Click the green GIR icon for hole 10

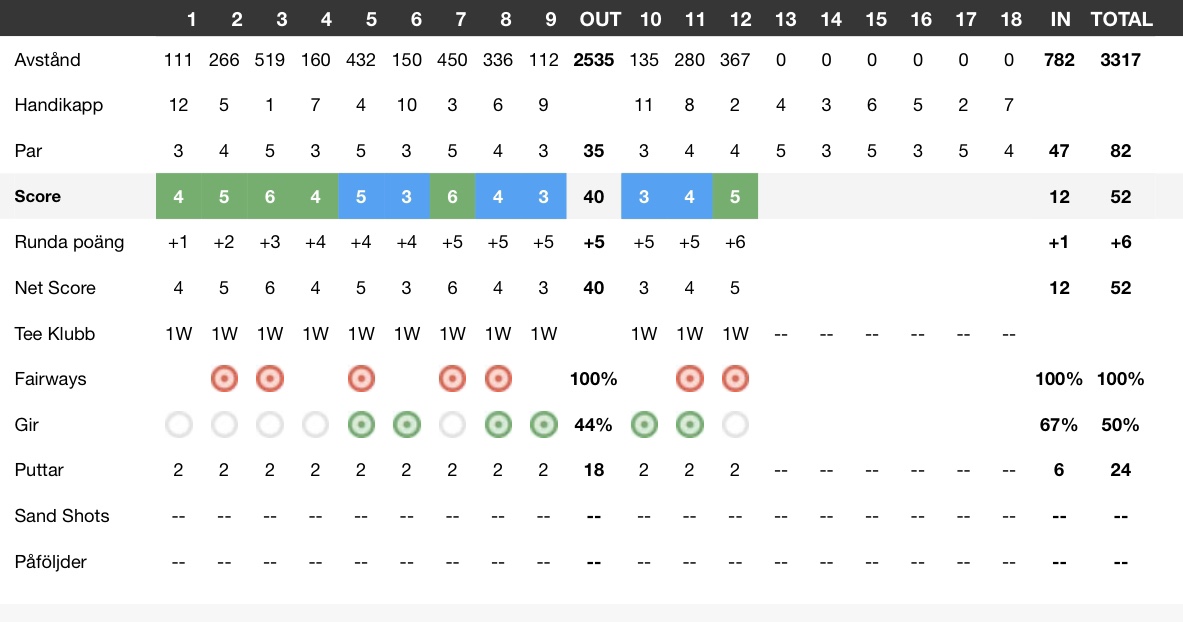[644, 425]
